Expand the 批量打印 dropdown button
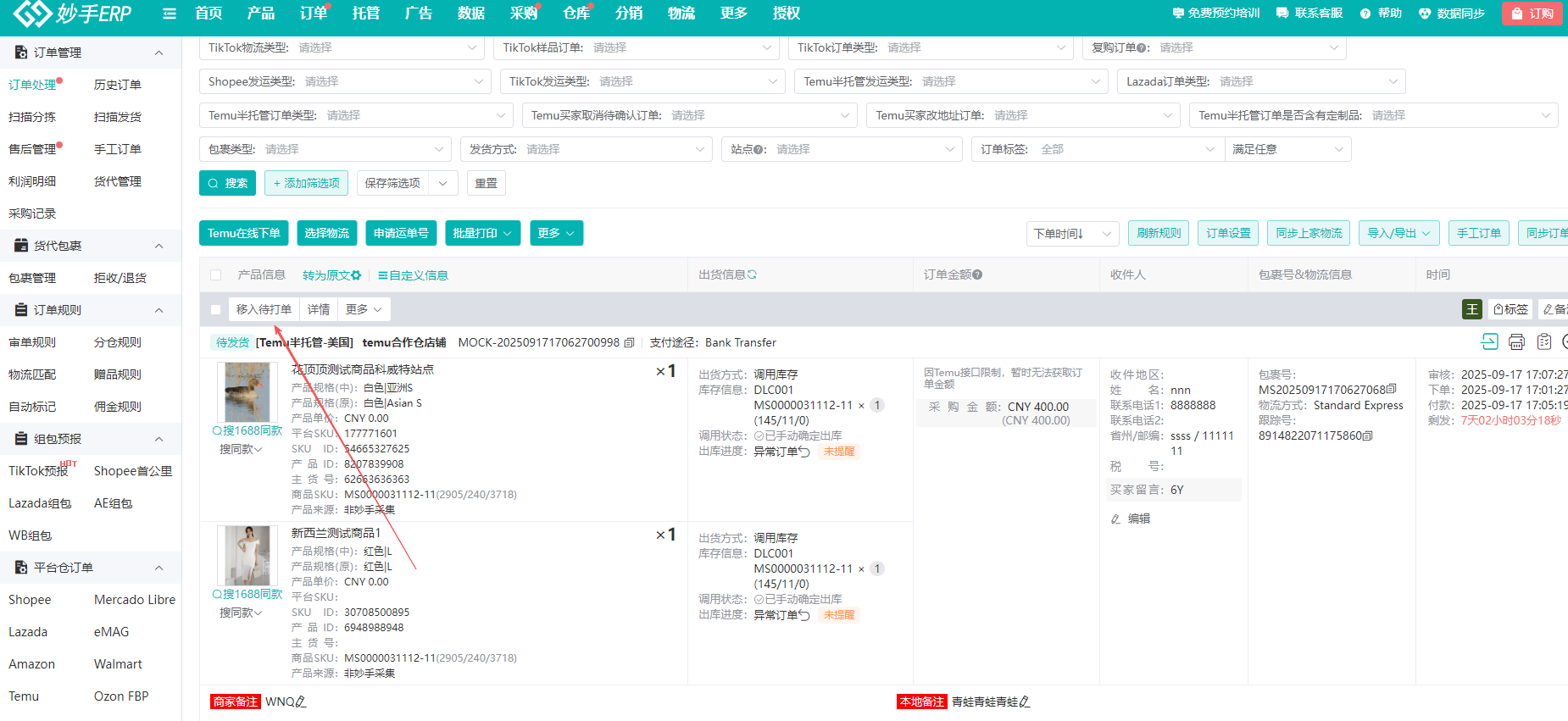 (482, 233)
